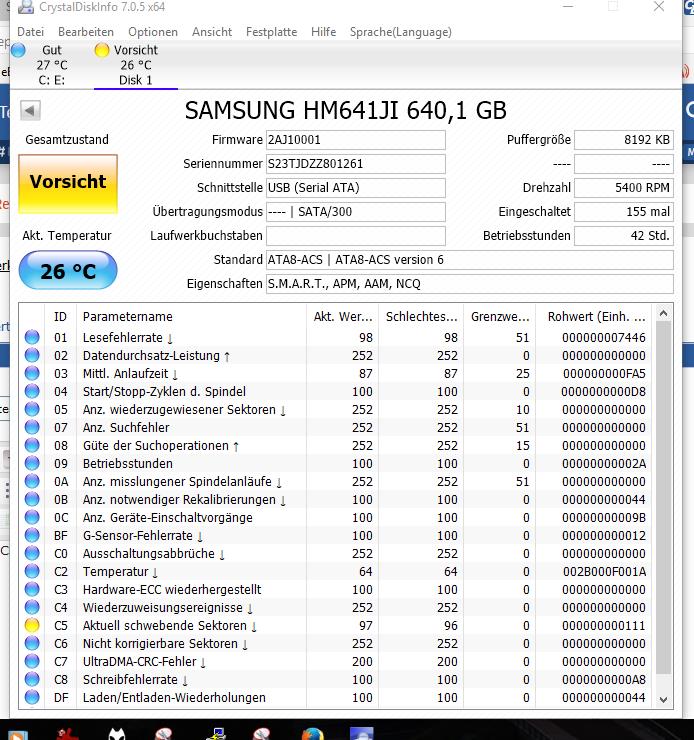694x740 pixels.
Task: Click the previous disk arrow button
Action: [x=30, y=111]
